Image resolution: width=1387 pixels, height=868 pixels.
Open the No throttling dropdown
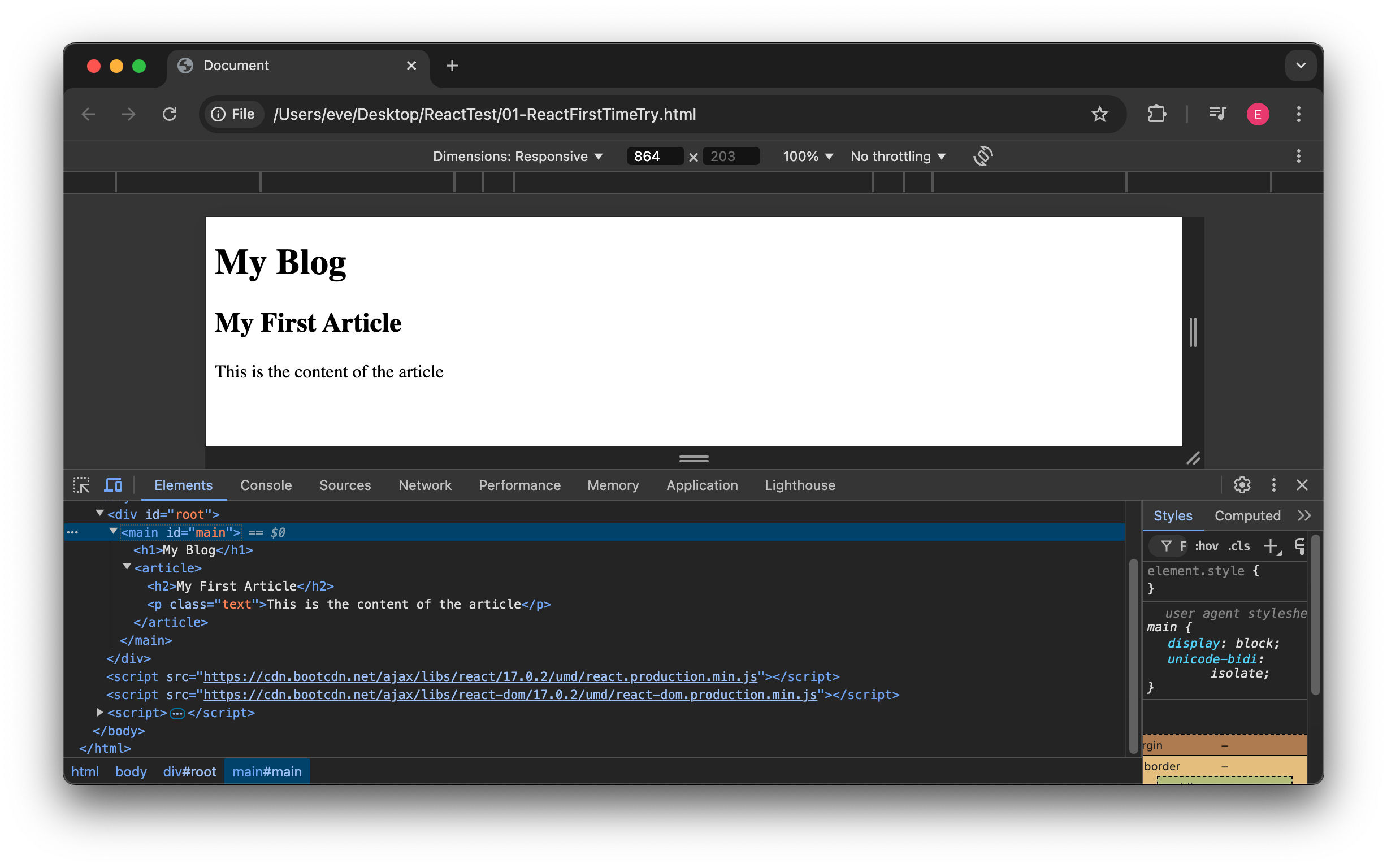pos(898,156)
